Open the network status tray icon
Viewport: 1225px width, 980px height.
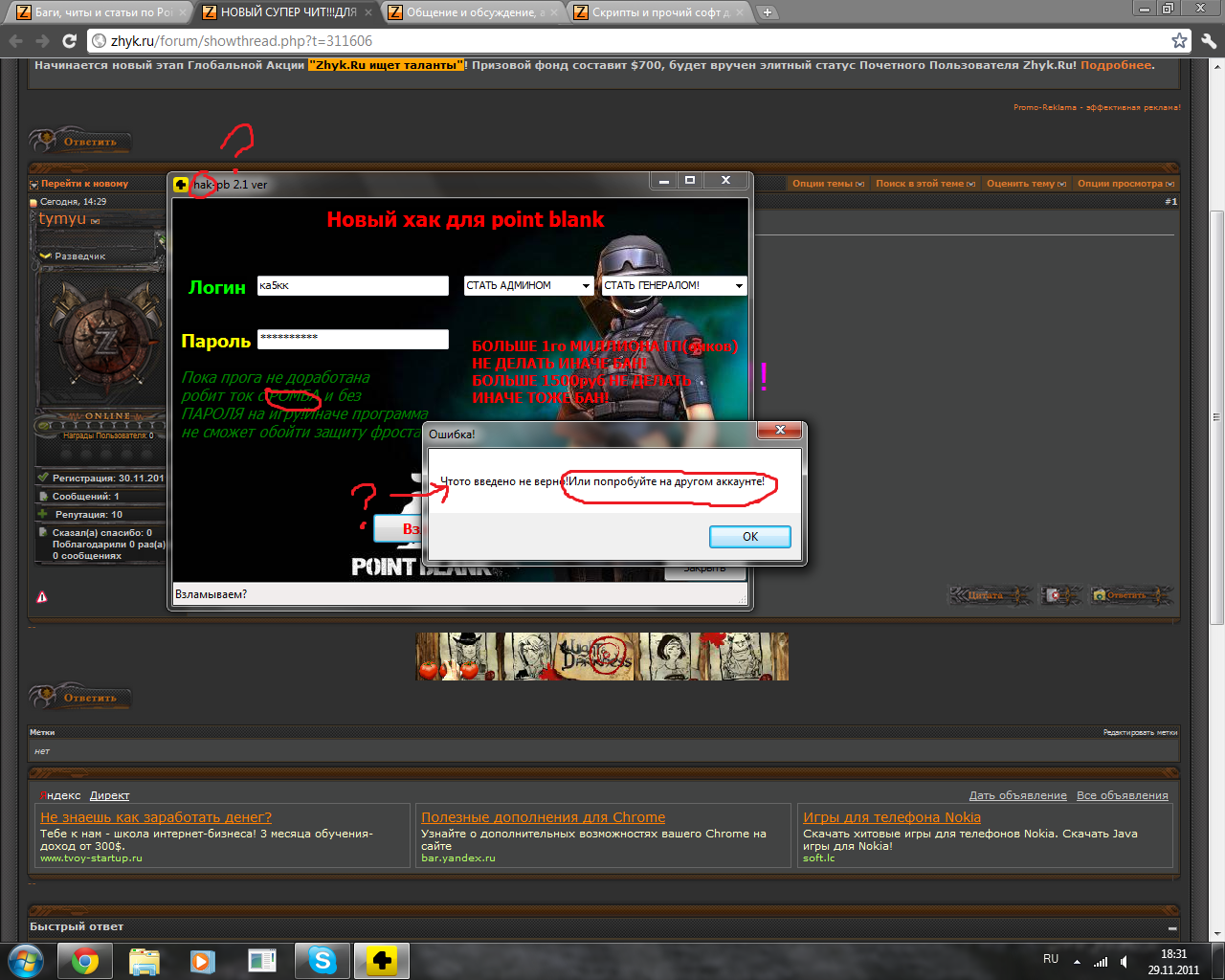pos(1101,962)
